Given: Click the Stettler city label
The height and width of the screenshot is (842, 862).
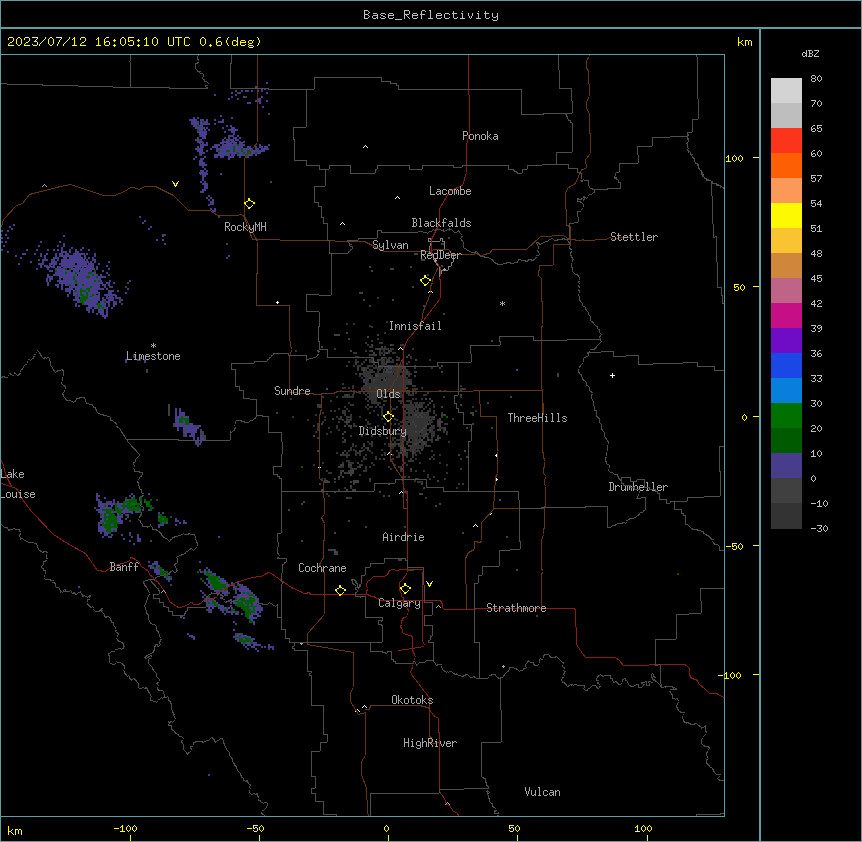Looking at the screenshot, I should pos(634,237).
